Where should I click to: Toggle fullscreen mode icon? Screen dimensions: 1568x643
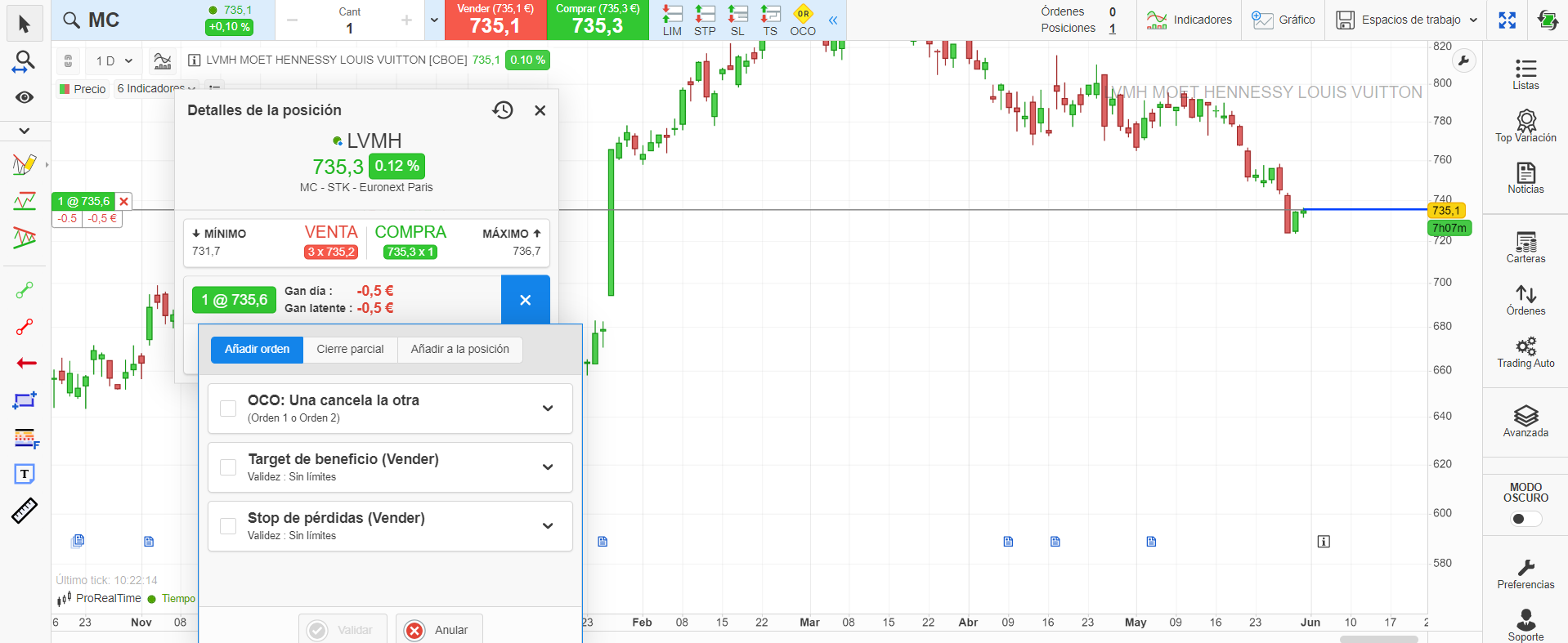(1507, 20)
